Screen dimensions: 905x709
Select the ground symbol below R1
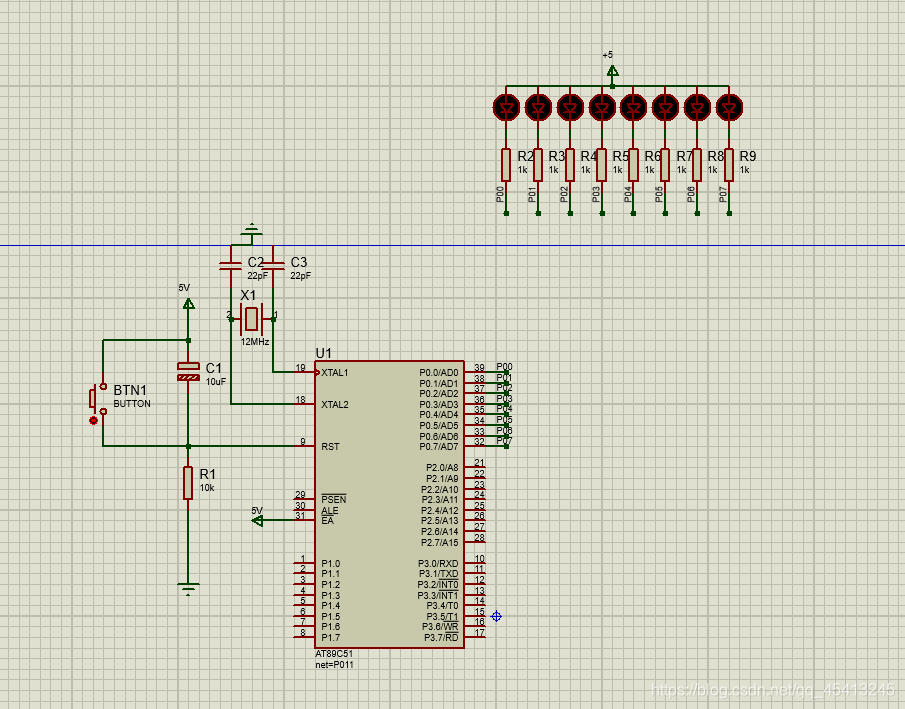[x=188, y=588]
